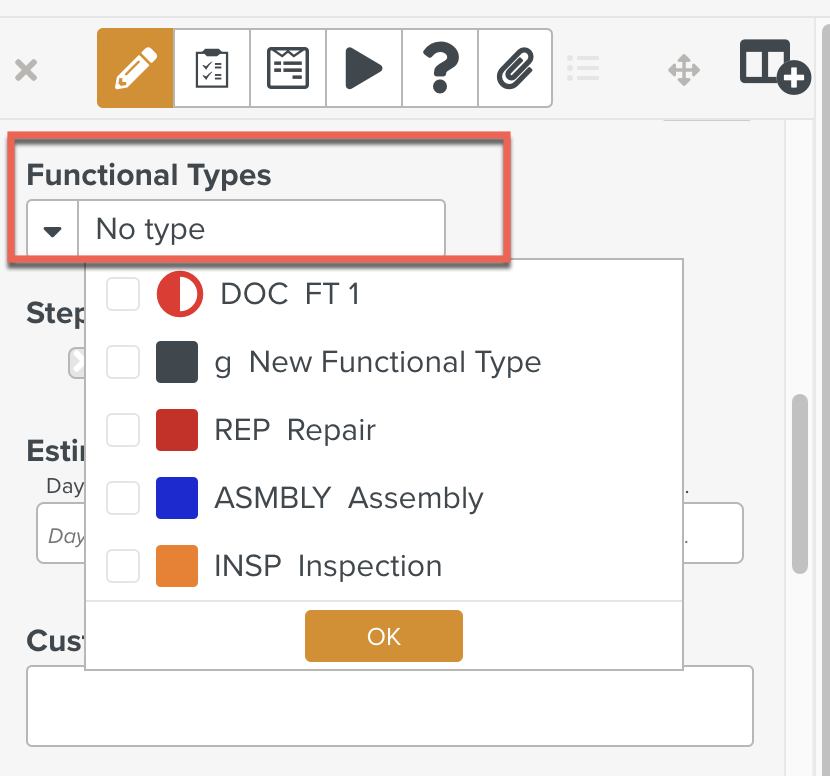Check the DOC FT 1 checkbox
The height and width of the screenshot is (776, 830).
click(x=123, y=293)
